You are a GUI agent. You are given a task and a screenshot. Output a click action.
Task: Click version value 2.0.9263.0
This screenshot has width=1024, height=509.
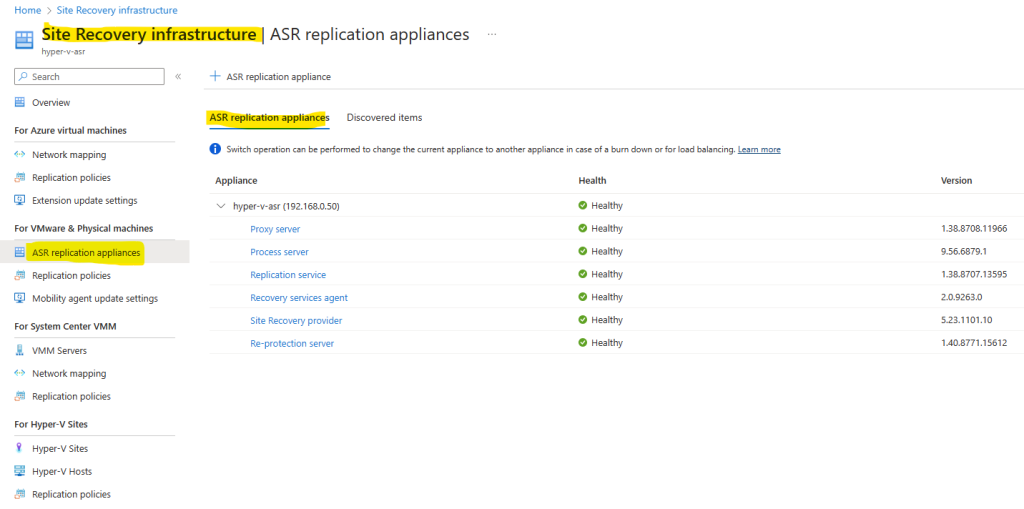pyautogui.click(x=961, y=297)
